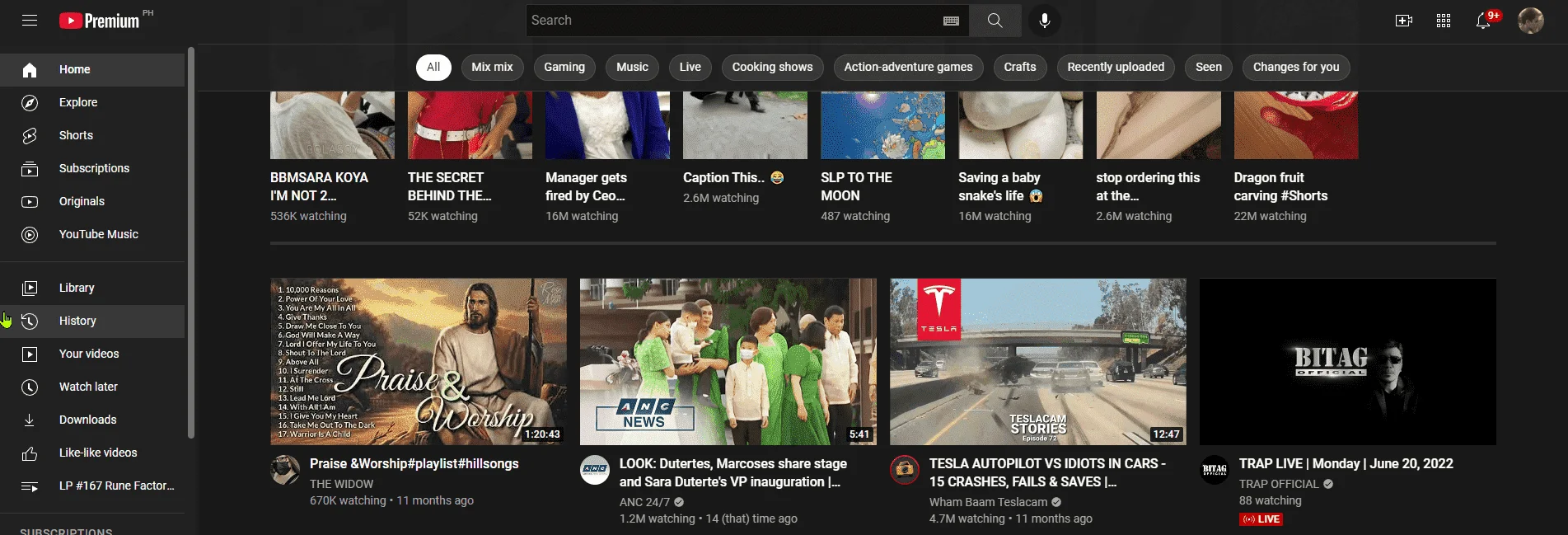Click the Subscriptions sidebar icon
1568x535 pixels.
tap(30, 169)
